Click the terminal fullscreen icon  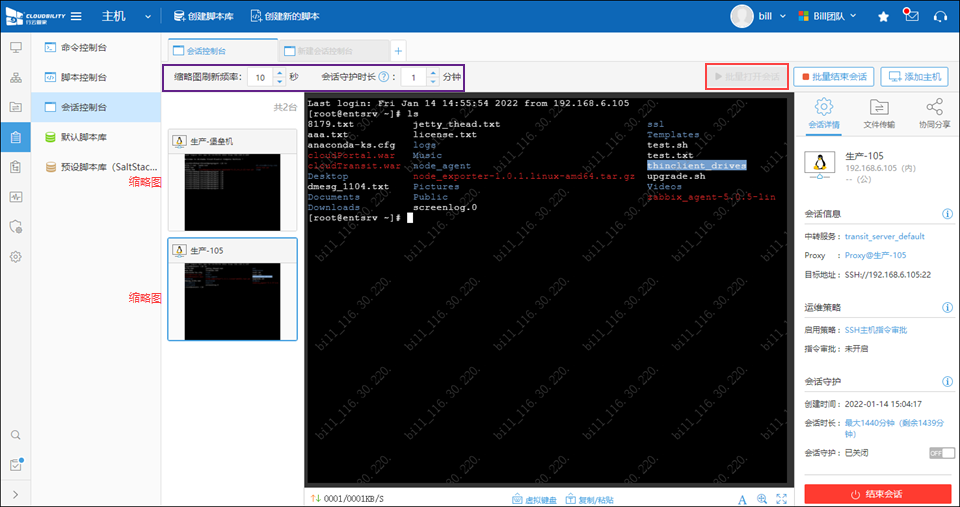click(x=781, y=498)
